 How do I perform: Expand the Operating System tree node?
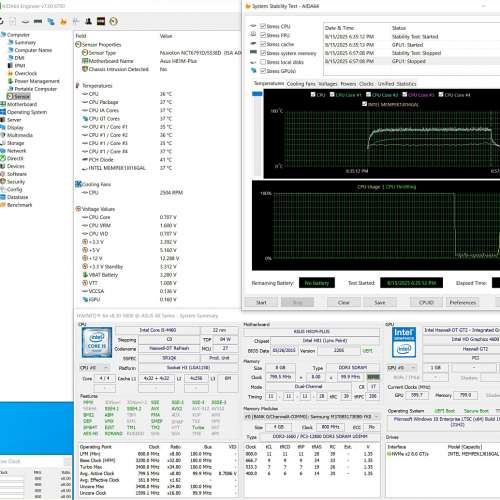click(x=27, y=112)
